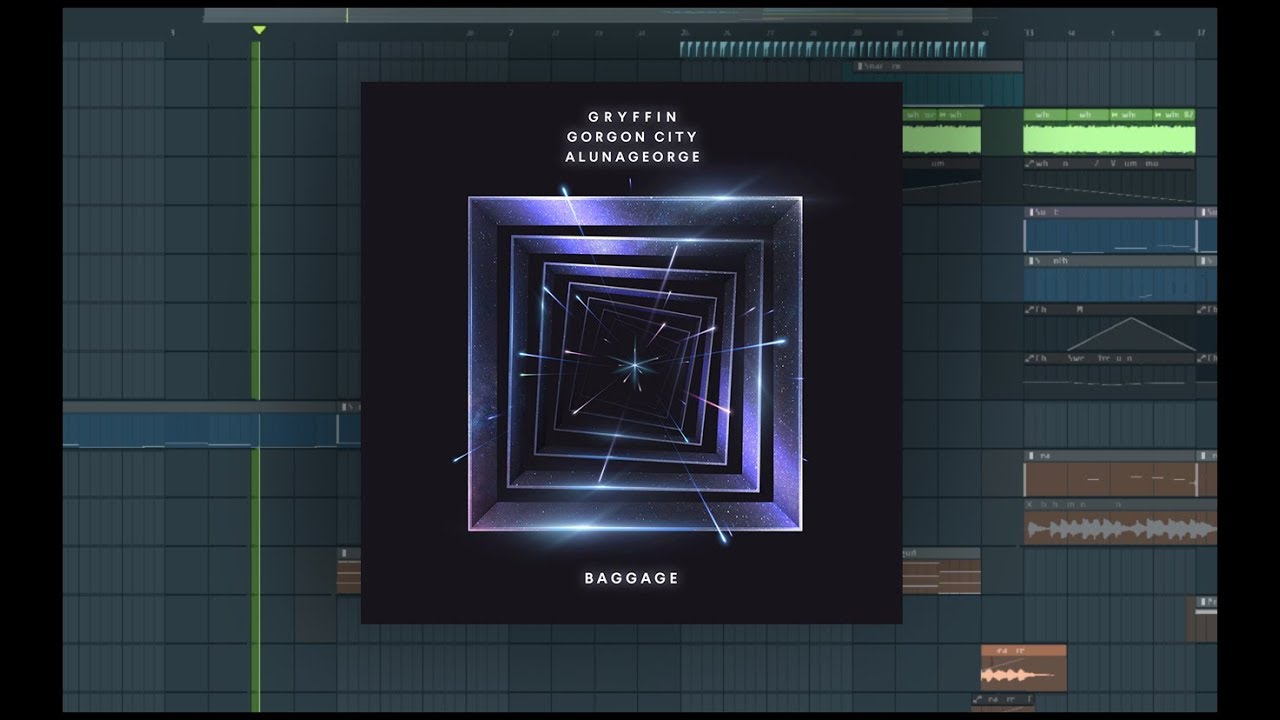Click the green playhead marker triangle
This screenshot has width=1280, height=720.
(259, 31)
